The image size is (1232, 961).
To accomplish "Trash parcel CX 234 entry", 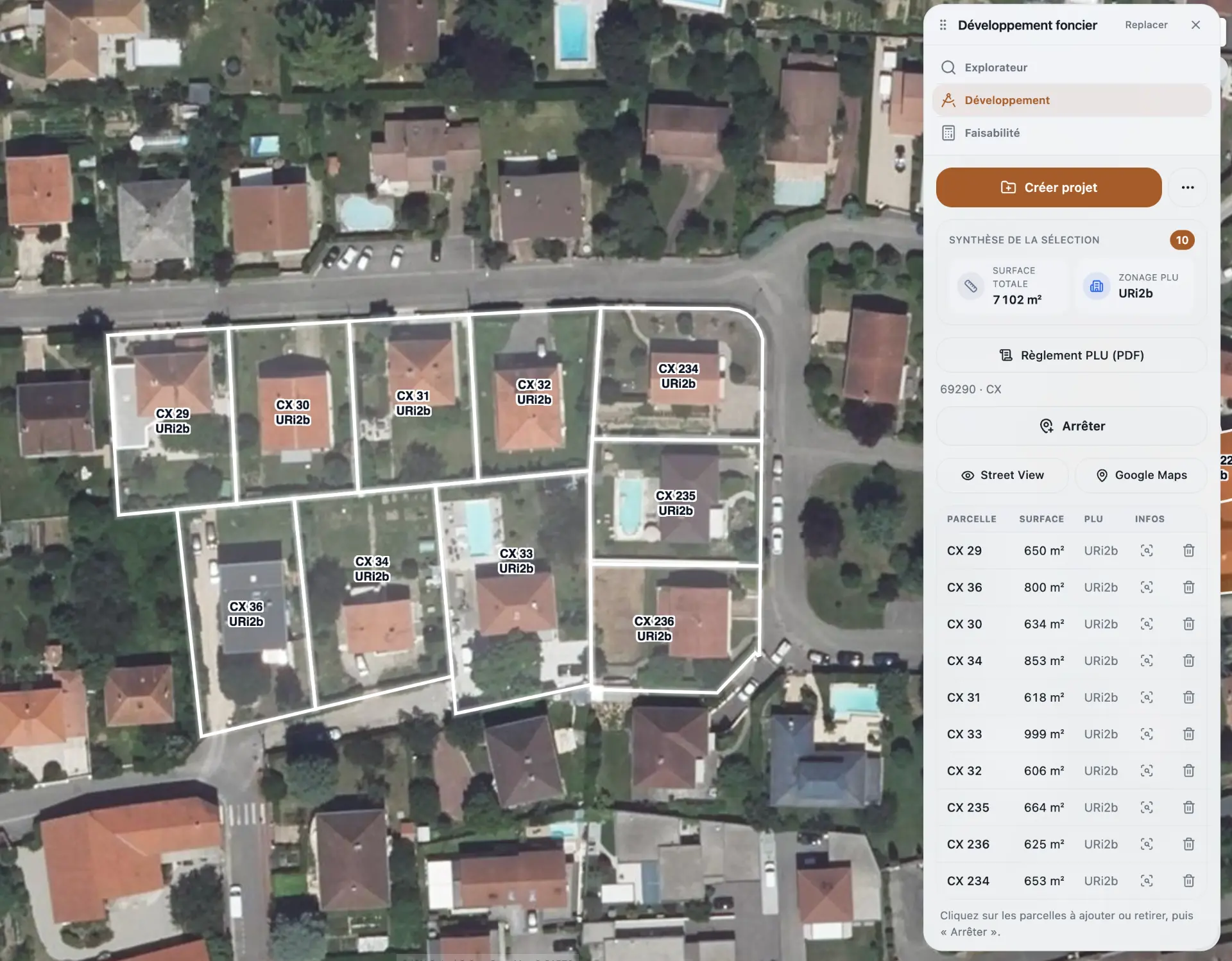I will pos(1188,881).
